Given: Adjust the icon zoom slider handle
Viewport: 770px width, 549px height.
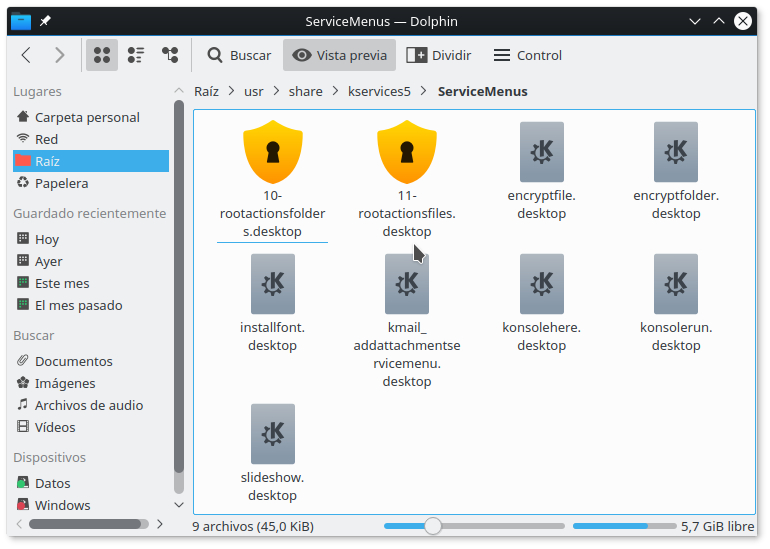Looking at the screenshot, I should pos(433,526).
